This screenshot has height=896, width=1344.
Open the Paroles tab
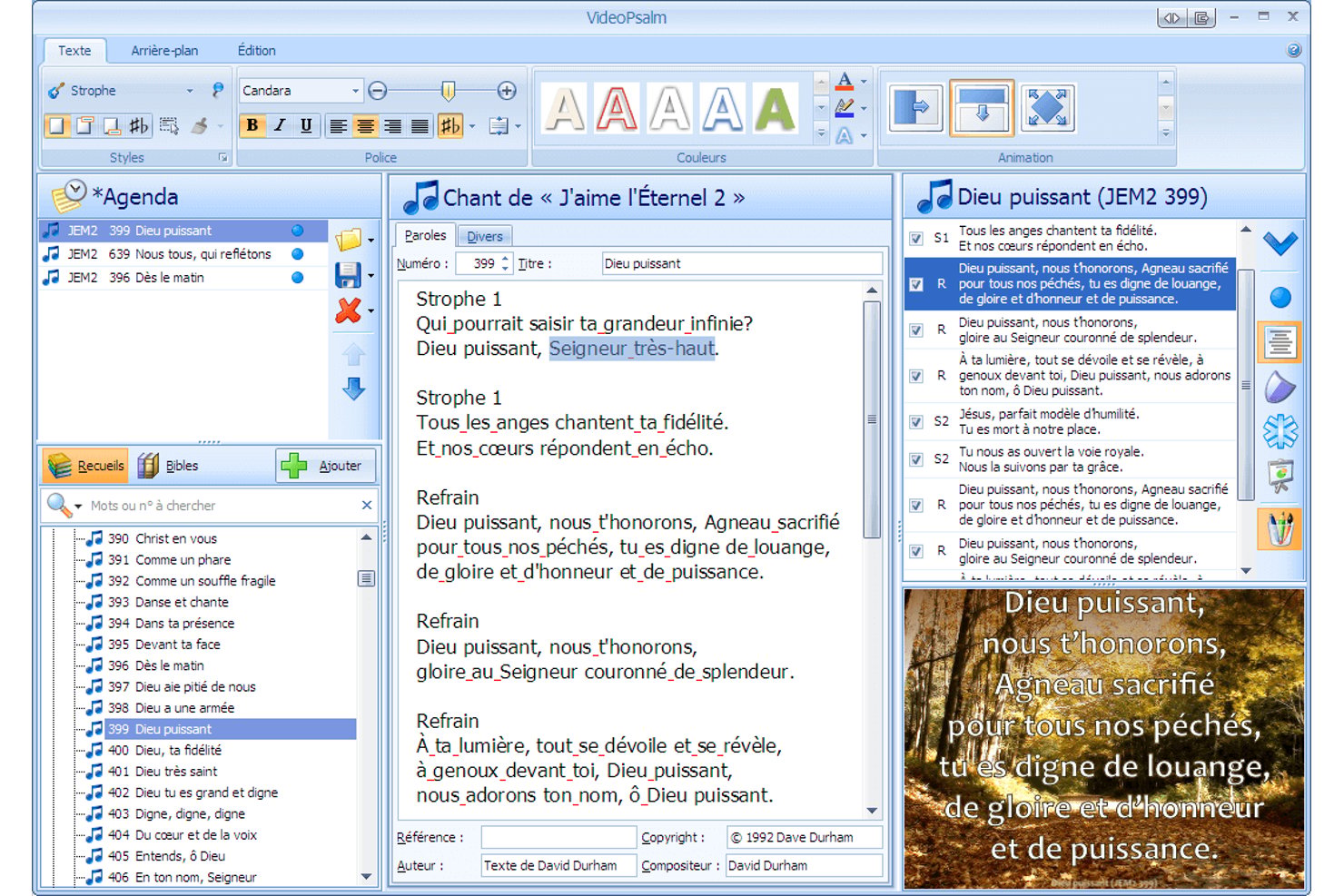point(425,235)
